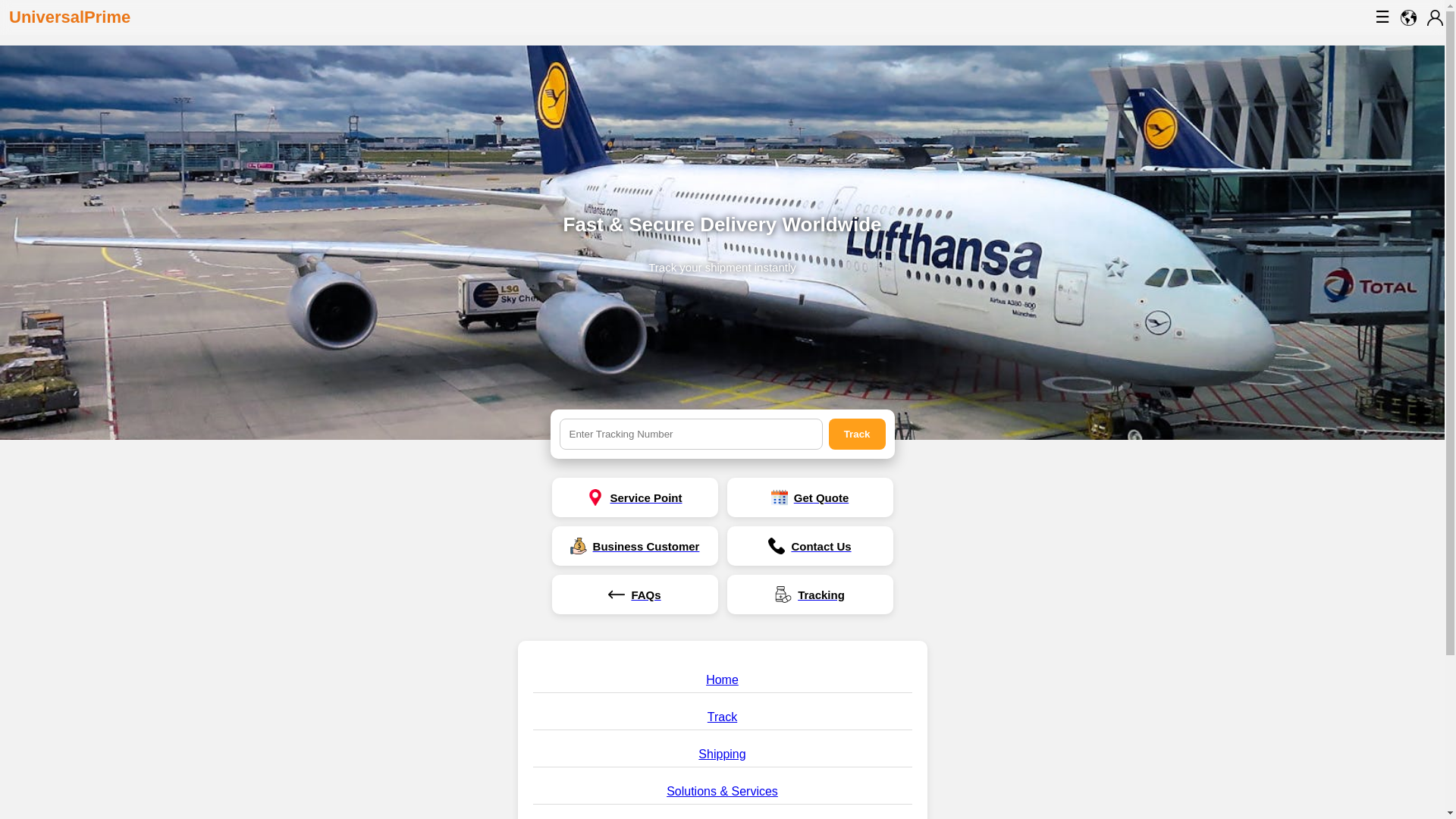The height and width of the screenshot is (819, 1456).
Task: Click the UniversalPrime logo text
Action: pyautogui.click(x=70, y=17)
